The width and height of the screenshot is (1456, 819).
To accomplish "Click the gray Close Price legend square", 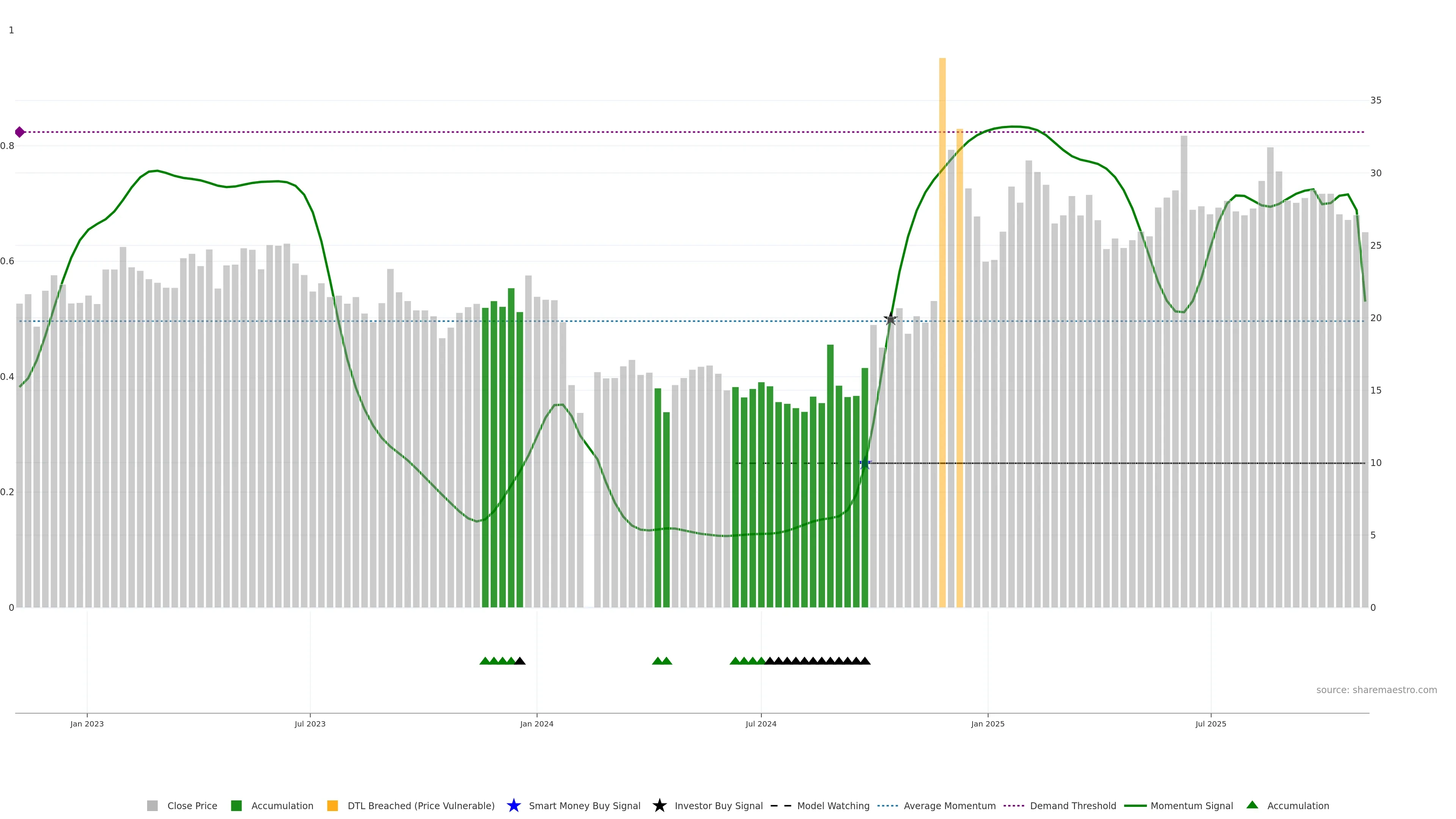I will point(152,805).
